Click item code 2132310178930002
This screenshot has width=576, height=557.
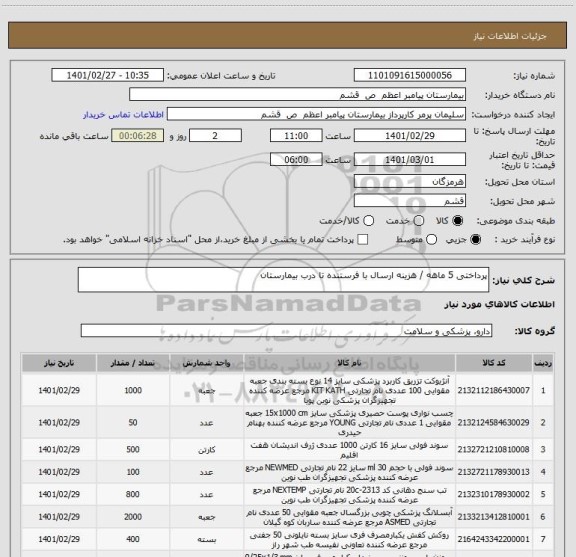493,494
